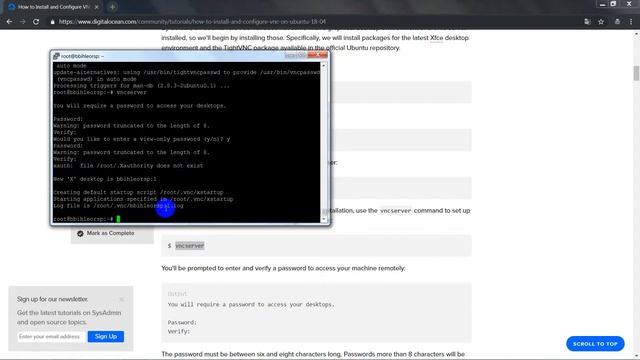Open the browser three-dot menu
Screen dimensions: 640x360
click(631, 22)
